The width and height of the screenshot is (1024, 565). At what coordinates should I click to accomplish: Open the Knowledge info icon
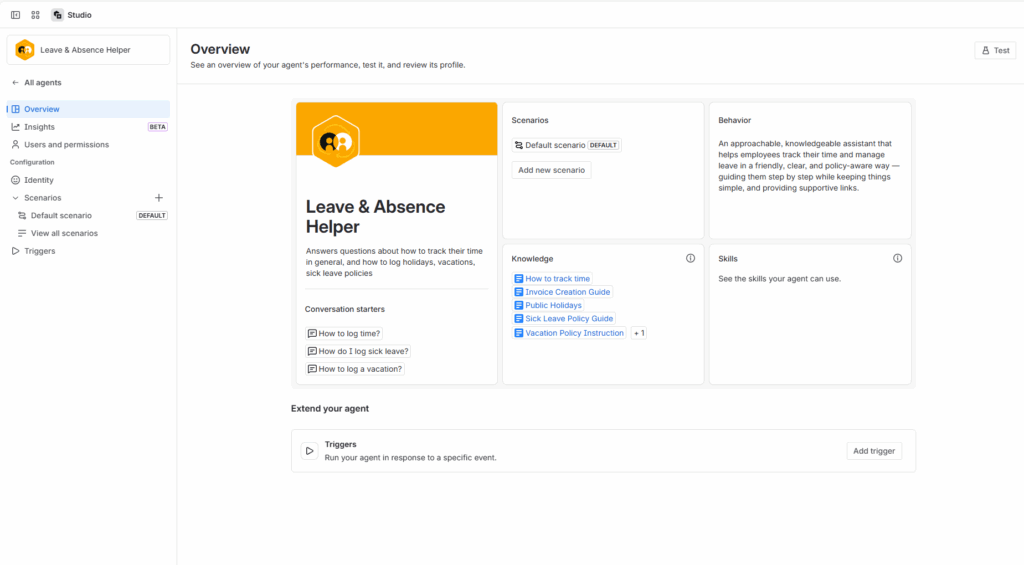tap(690, 258)
